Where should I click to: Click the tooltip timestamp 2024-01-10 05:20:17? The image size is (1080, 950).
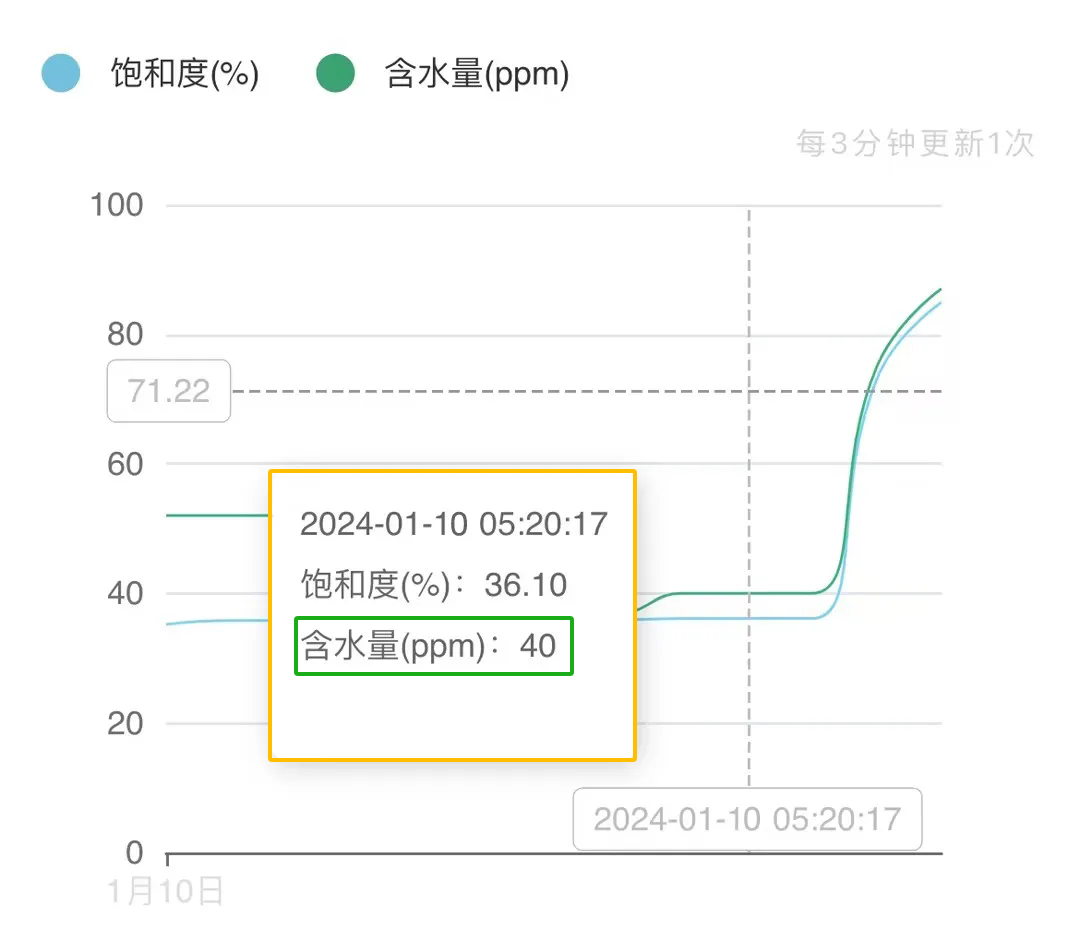pos(454,523)
